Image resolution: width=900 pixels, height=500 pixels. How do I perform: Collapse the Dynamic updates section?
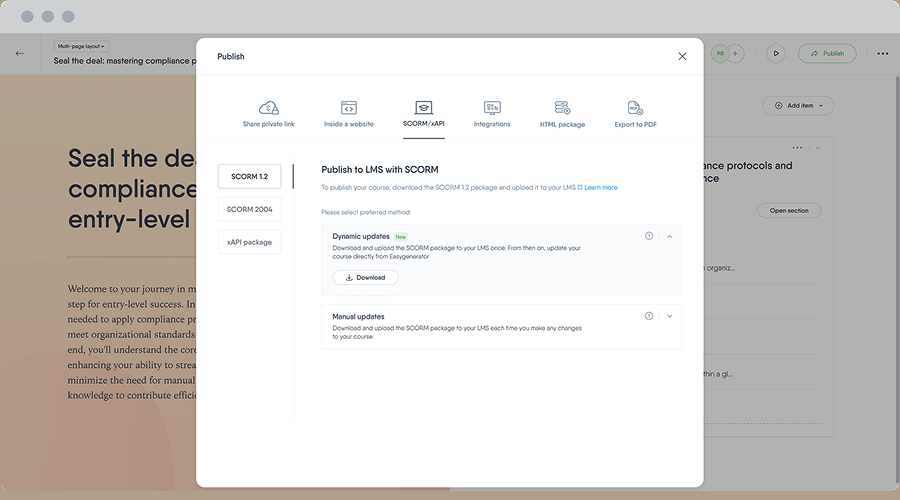(x=669, y=236)
